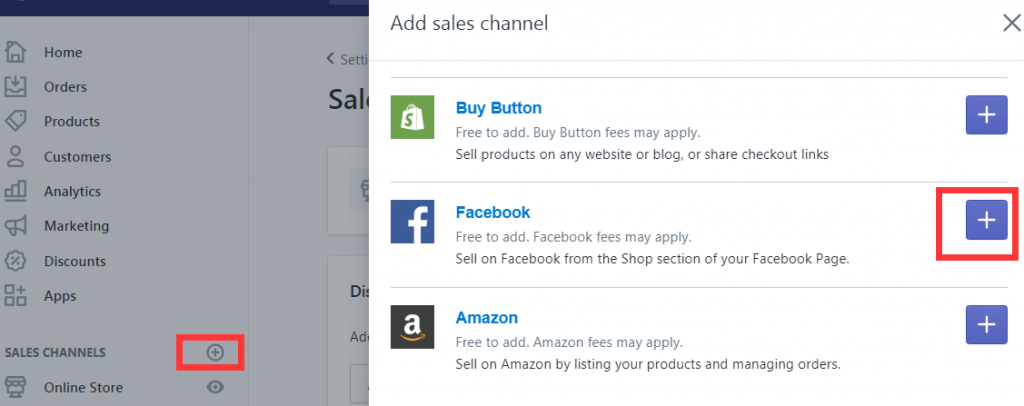Viewport: 1024px width, 406px height.
Task: Click the Orders inbox icon
Action: pyautogui.click(x=15, y=87)
